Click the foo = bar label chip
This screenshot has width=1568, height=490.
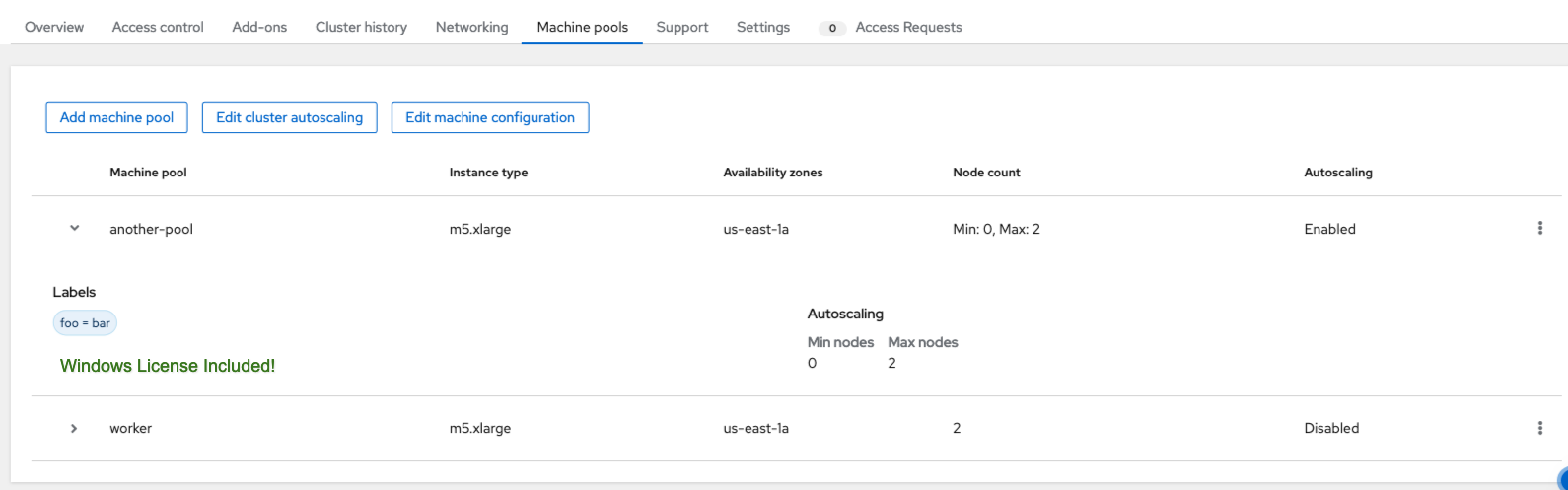point(85,323)
